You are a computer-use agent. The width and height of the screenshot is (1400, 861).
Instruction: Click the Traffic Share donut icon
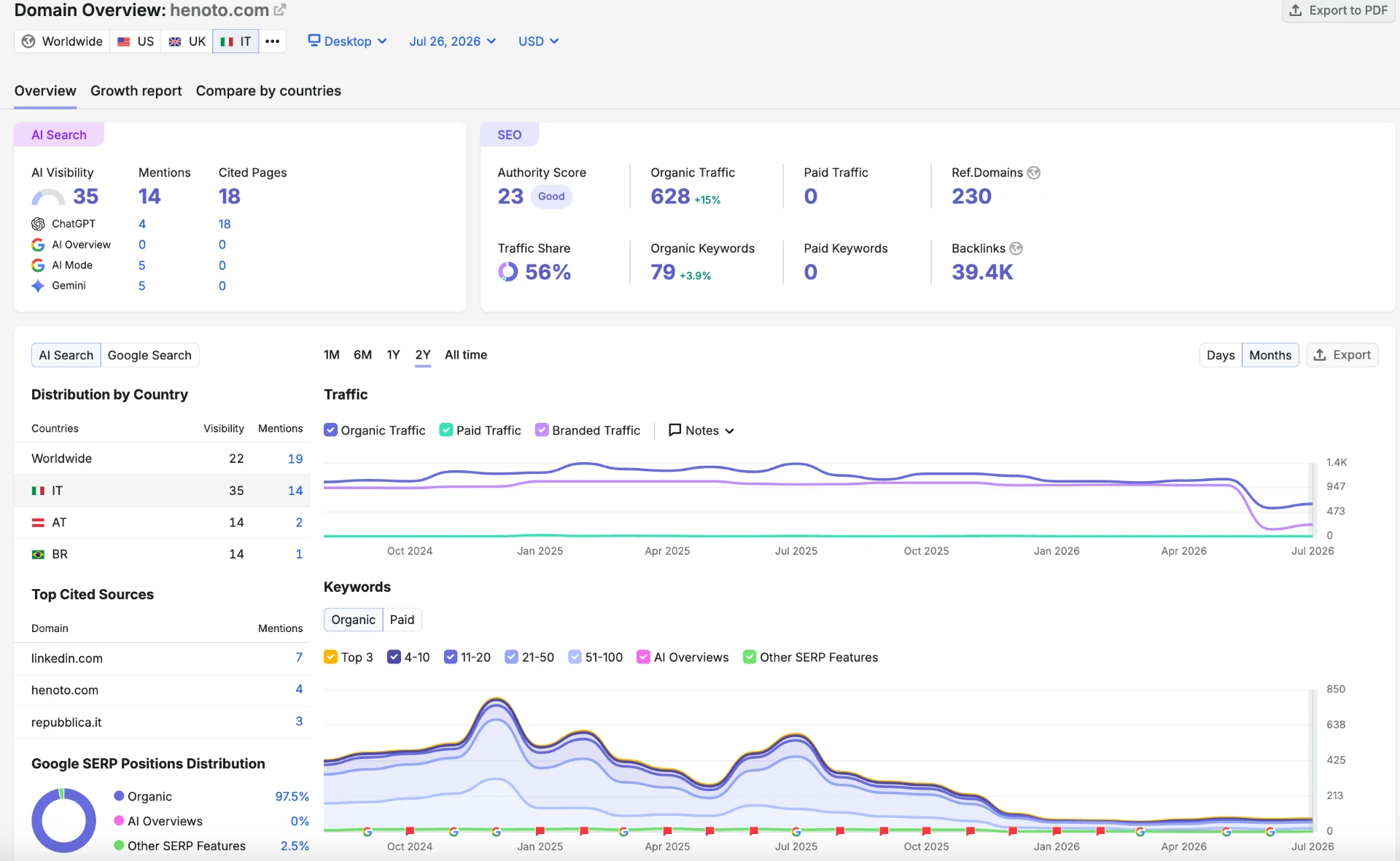[x=508, y=272]
